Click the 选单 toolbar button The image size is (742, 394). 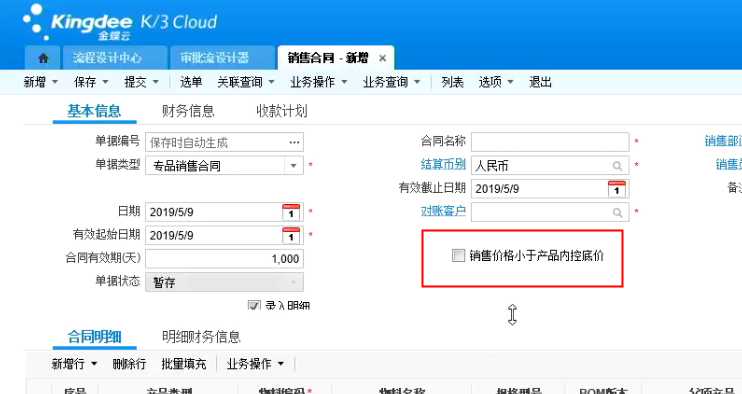click(191, 82)
